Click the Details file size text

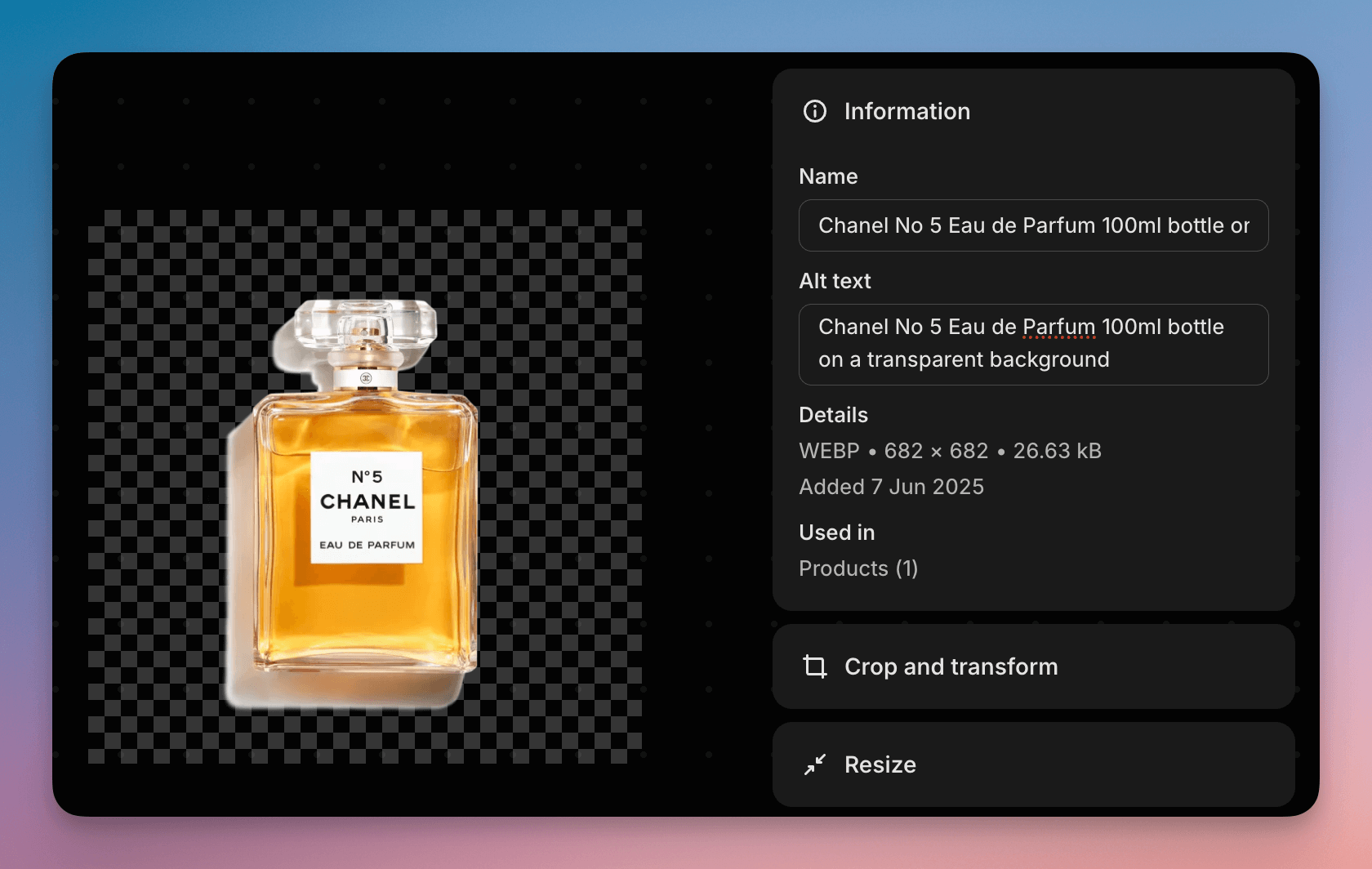coord(1057,450)
